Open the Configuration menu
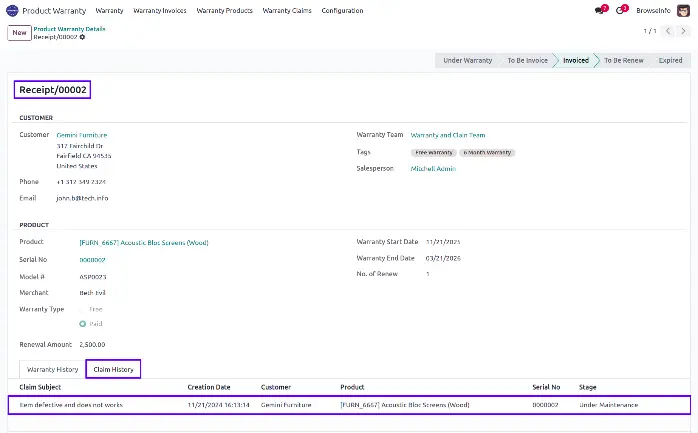 click(342, 10)
